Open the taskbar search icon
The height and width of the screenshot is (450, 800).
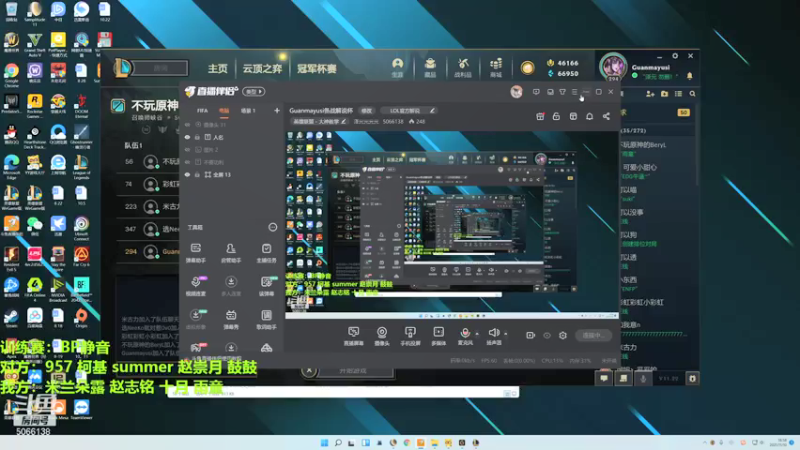point(338,443)
